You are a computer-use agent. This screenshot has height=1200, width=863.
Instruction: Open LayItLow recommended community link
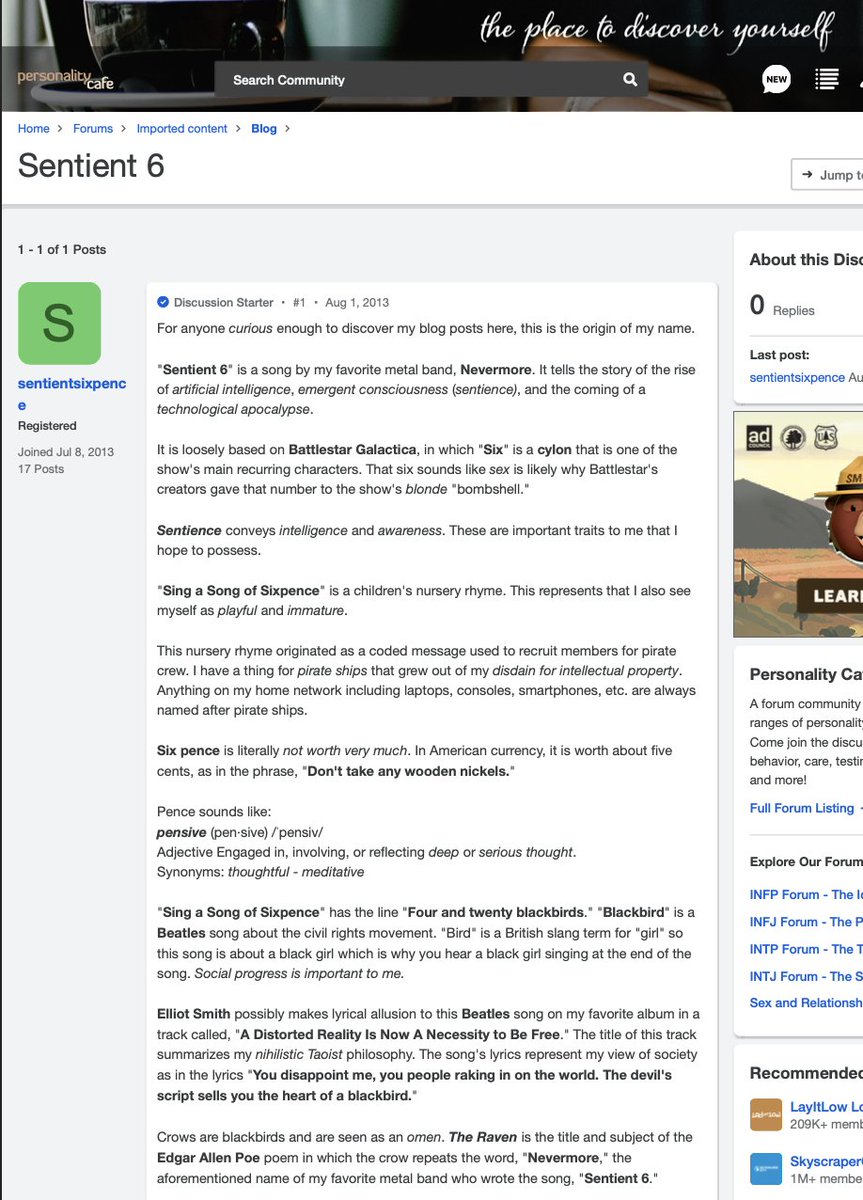(826, 1107)
